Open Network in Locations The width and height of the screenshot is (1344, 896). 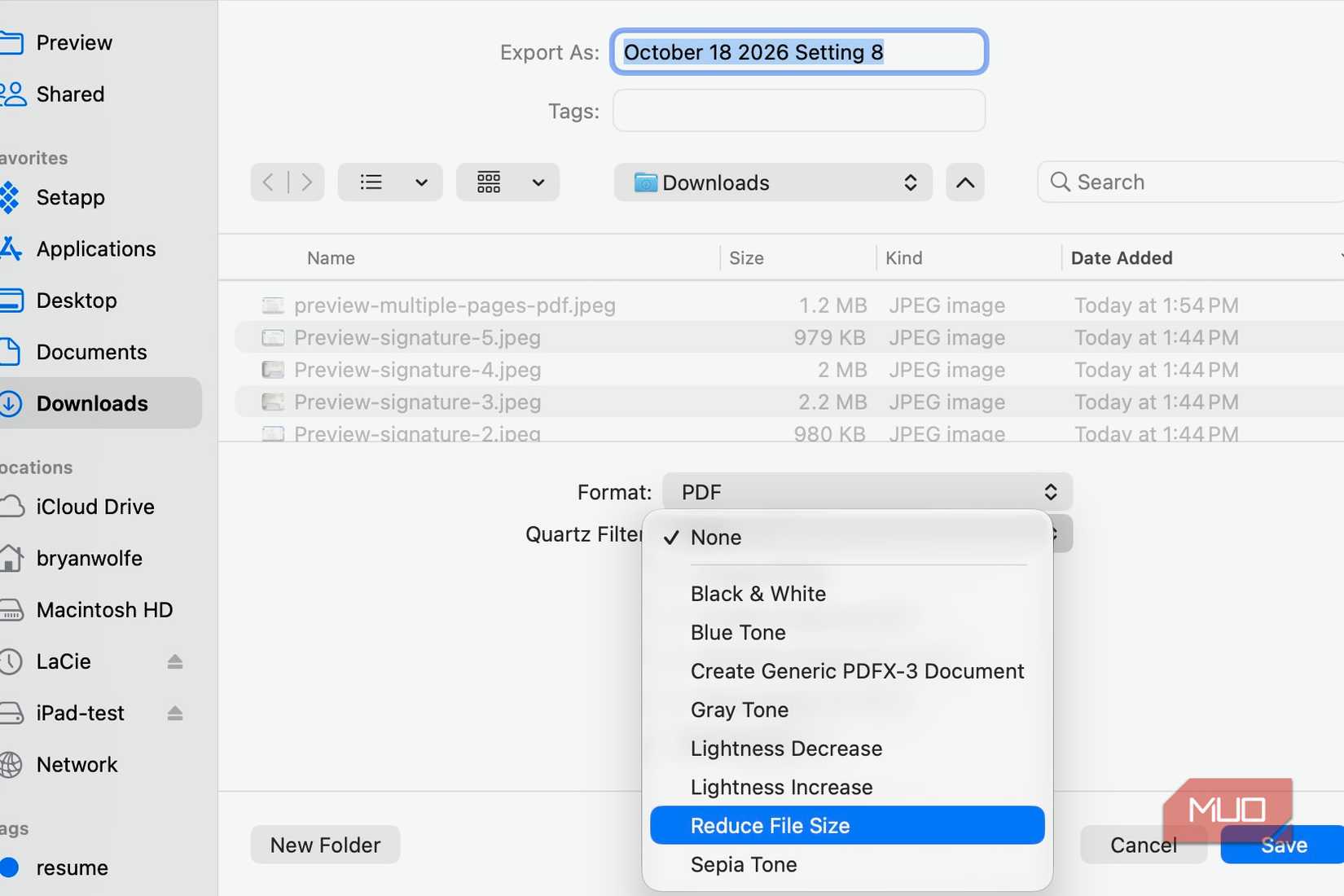(x=77, y=764)
